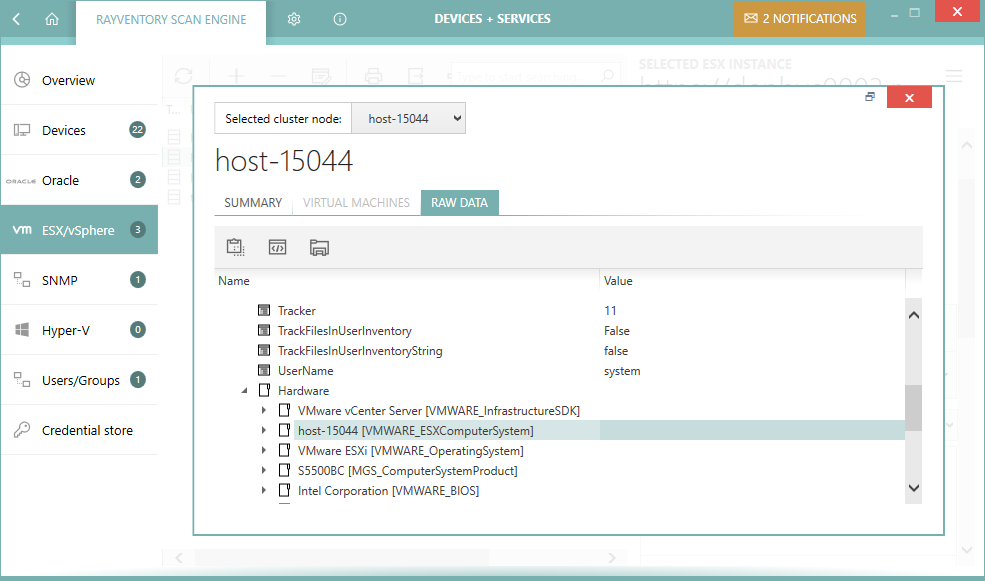
Task: Copy raw data to clipboard
Action: point(235,247)
